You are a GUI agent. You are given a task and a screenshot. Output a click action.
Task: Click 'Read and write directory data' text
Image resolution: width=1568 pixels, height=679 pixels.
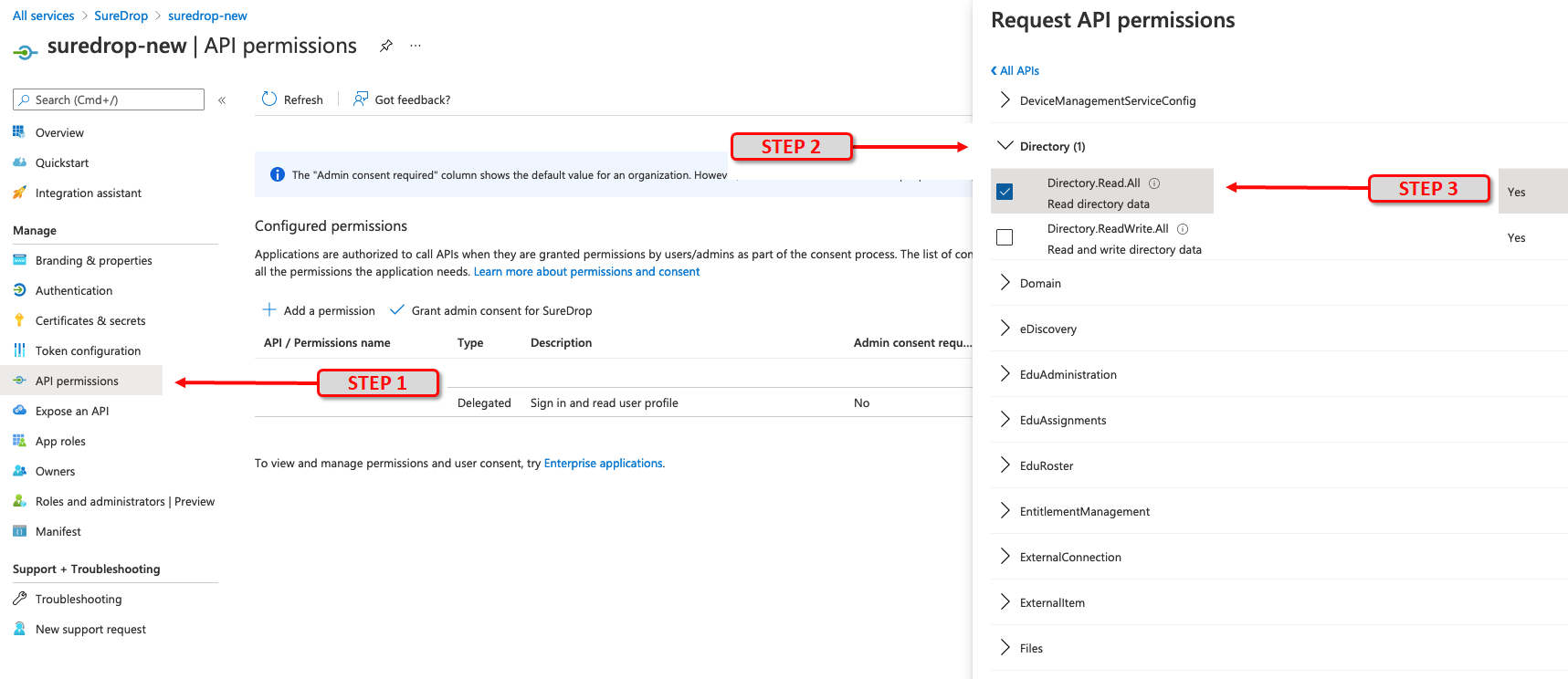pos(1124,250)
